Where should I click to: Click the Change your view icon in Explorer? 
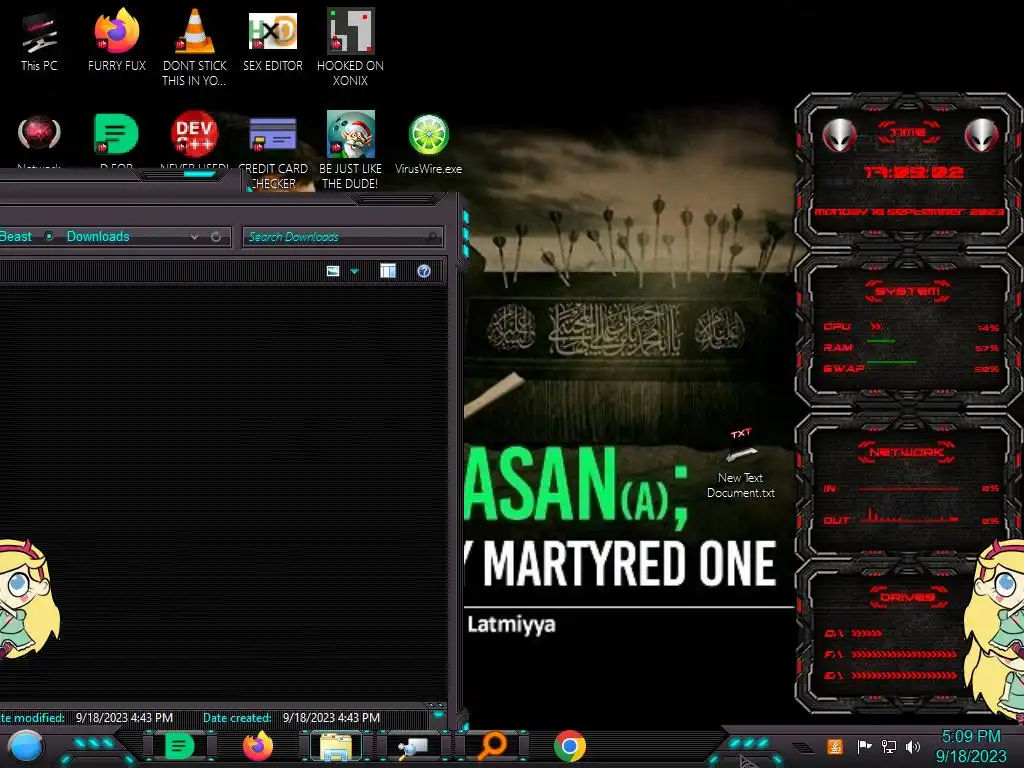[x=333, y=271]
